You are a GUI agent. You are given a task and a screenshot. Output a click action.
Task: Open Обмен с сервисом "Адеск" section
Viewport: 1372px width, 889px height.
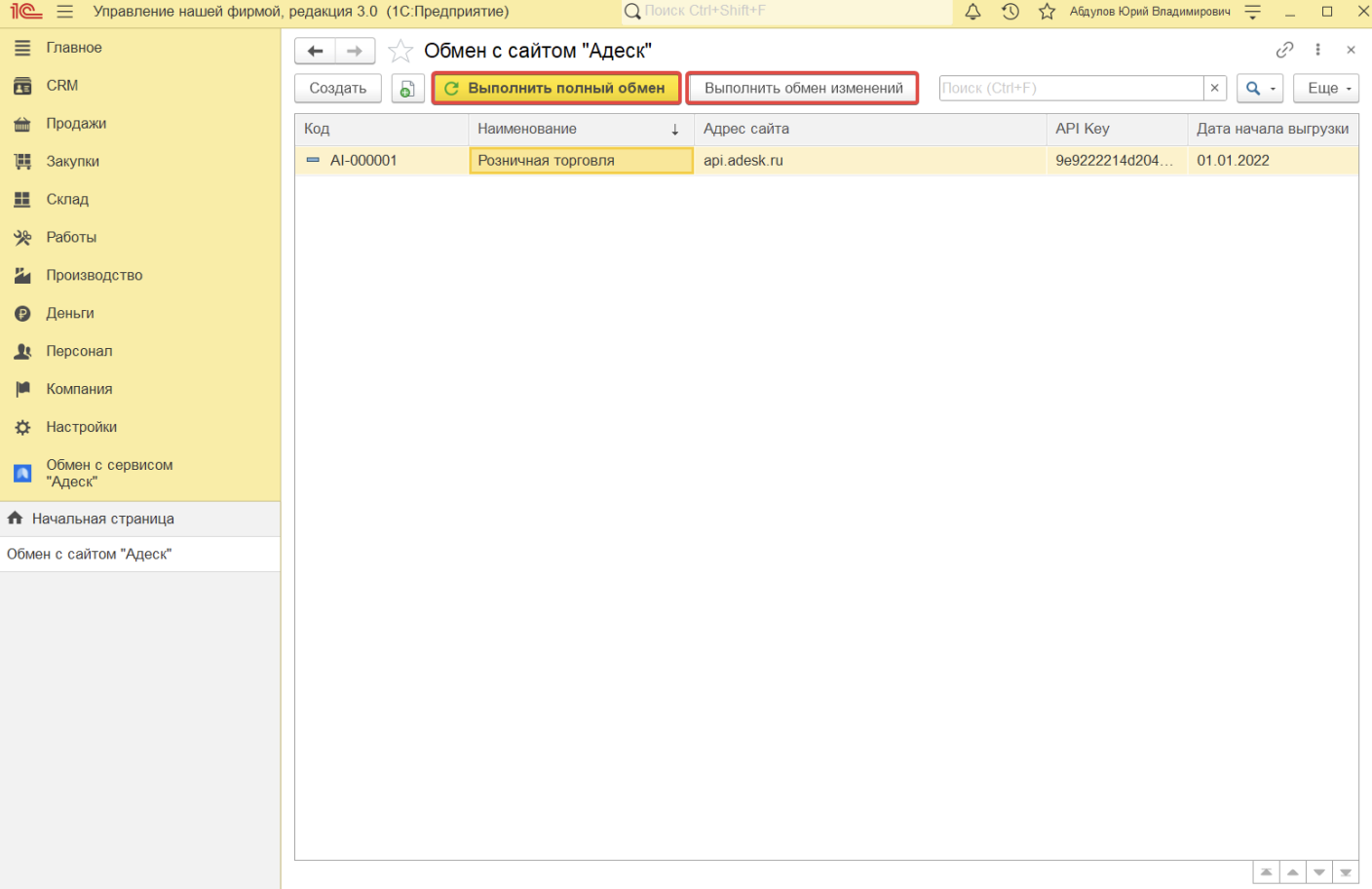140,474
